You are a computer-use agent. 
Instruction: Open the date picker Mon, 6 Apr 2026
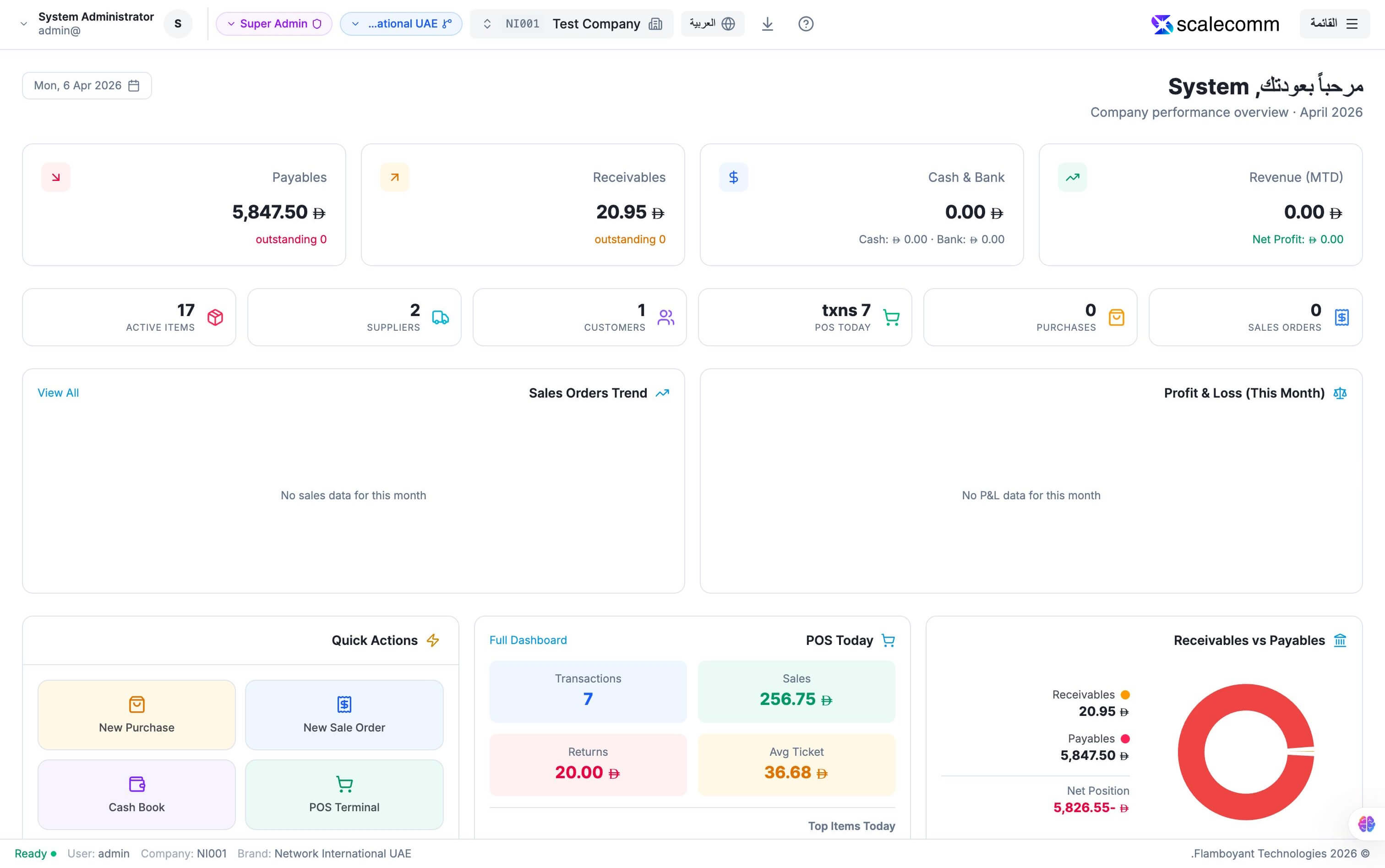(87, 86)
